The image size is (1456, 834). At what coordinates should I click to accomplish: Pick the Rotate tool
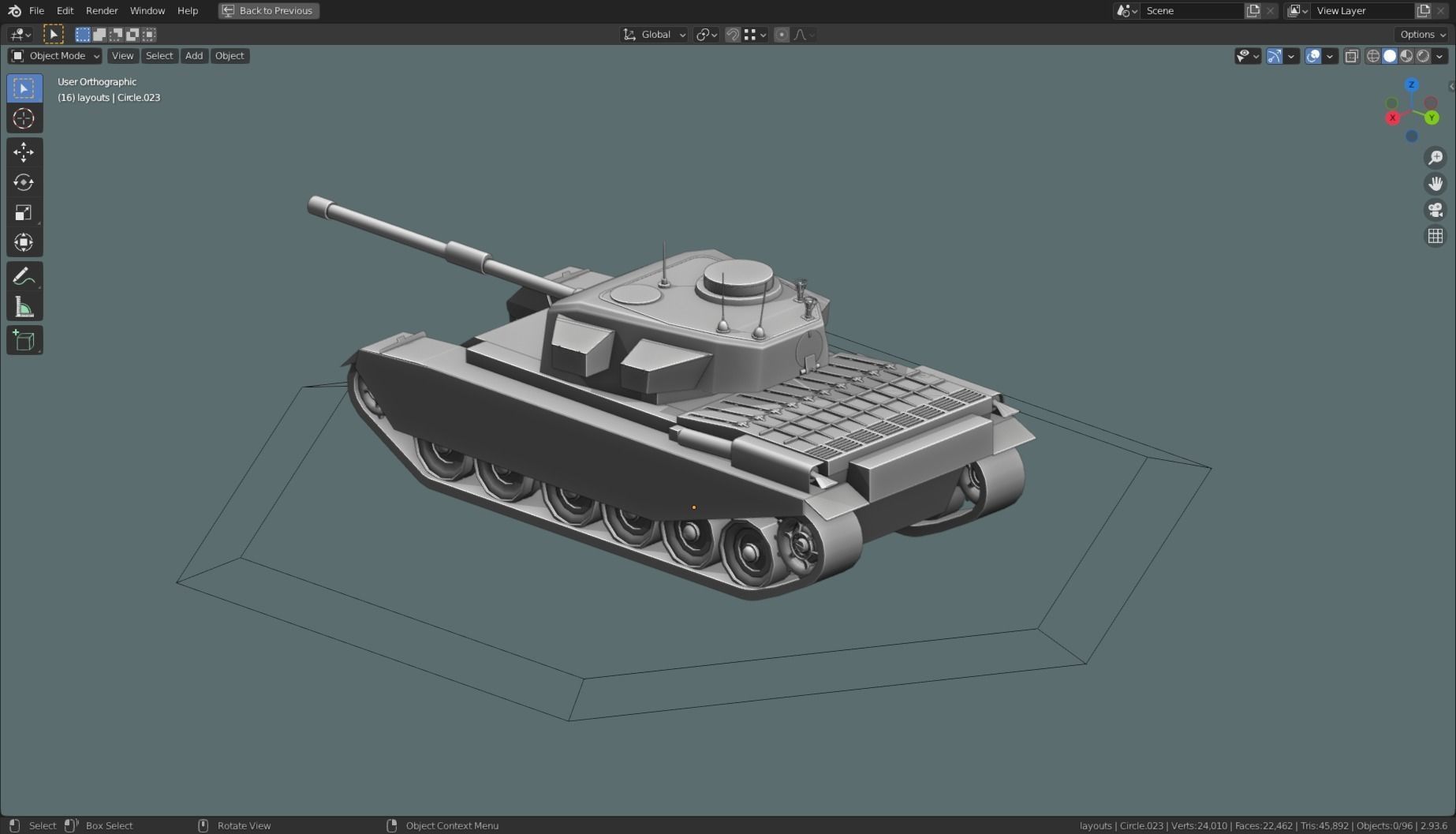[24, 182]
